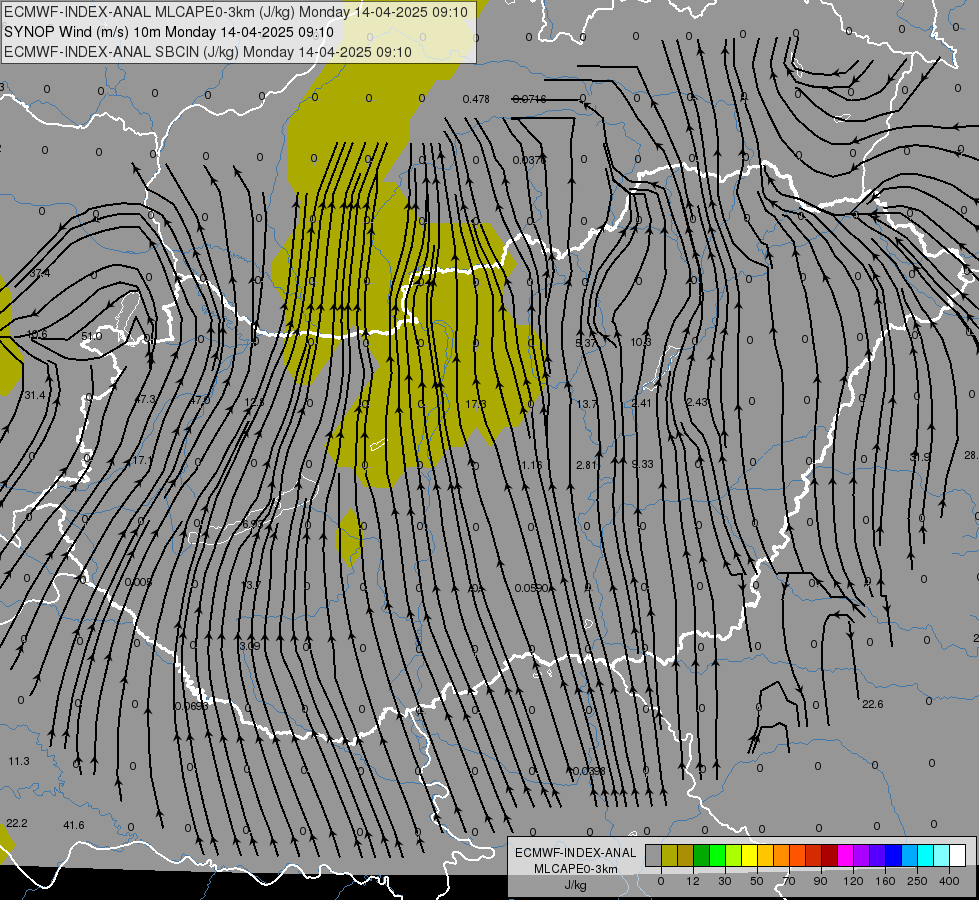Select the dark red legend swatch
This screenshot has width=979, height=900.
(x=830, y=856)
